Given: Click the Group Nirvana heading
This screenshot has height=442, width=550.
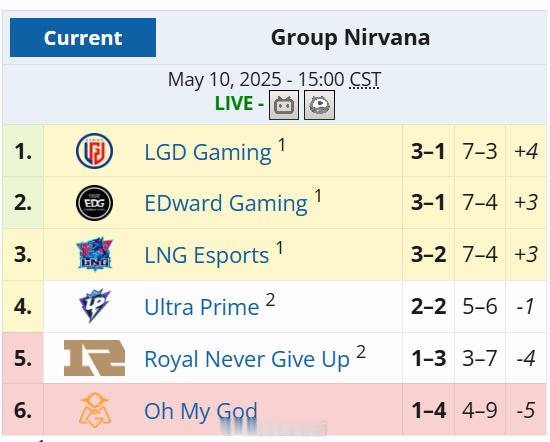Looking at the screenshot, I should pos(350,38).
